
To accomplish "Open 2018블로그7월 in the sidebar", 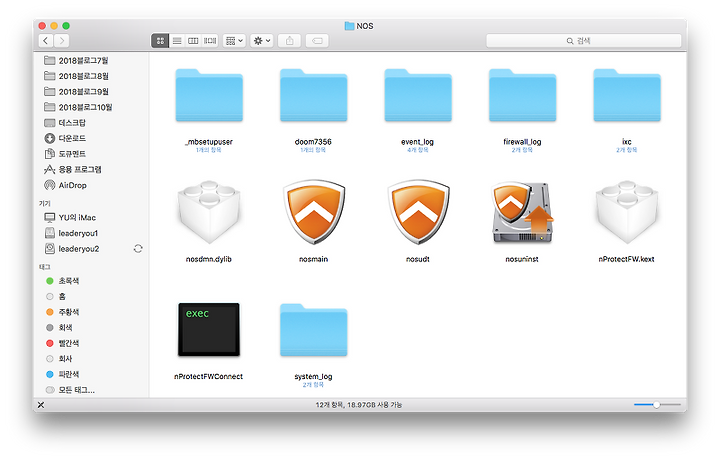I will (x=84, y=61).
